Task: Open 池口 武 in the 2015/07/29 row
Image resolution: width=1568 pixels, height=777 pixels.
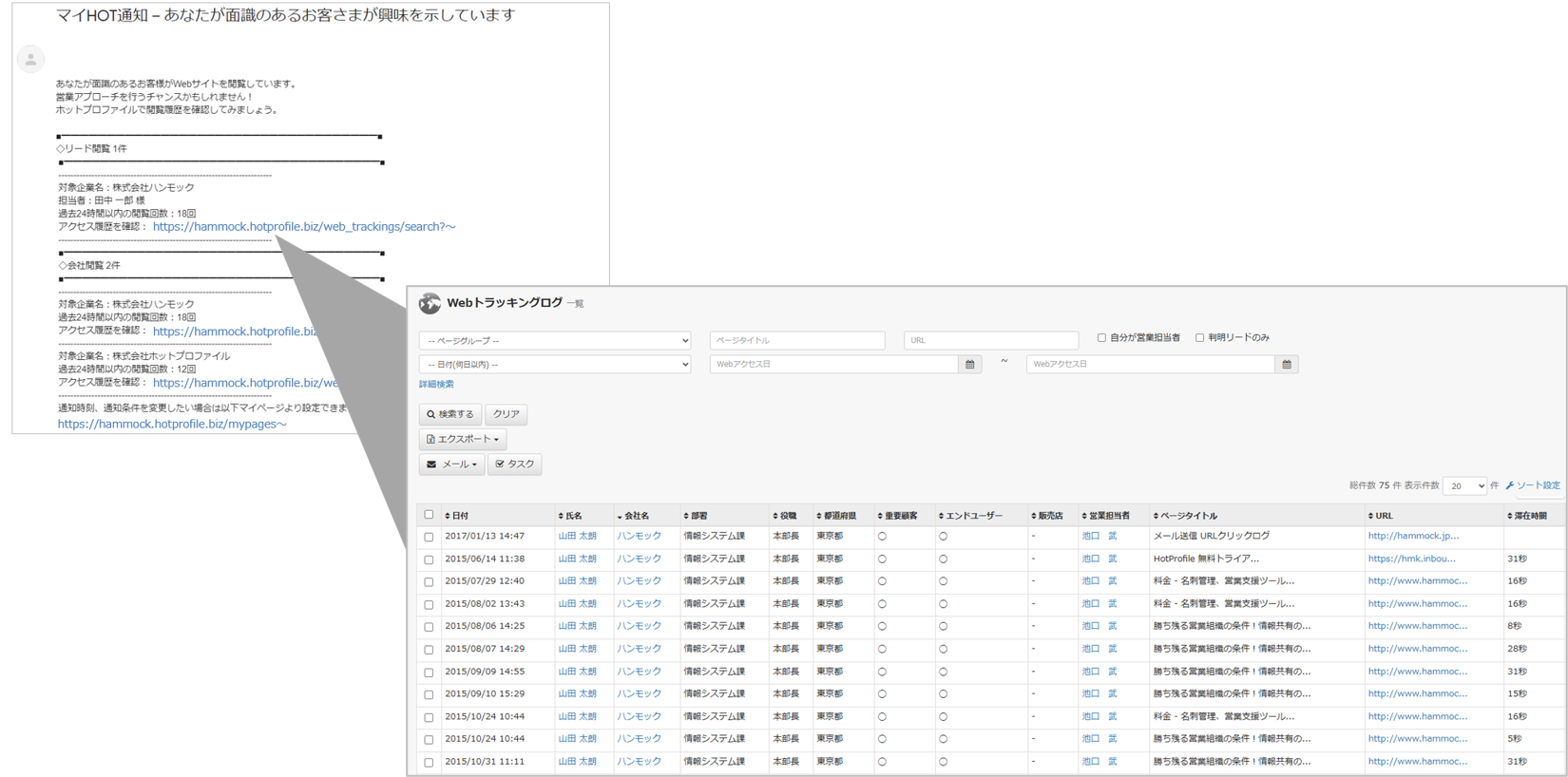Action: pos(1100,581)
